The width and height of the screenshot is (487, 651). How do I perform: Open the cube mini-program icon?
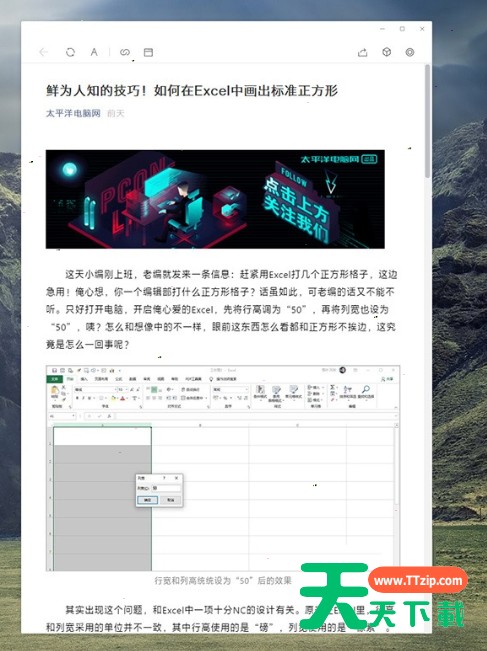tap(387, 52)
